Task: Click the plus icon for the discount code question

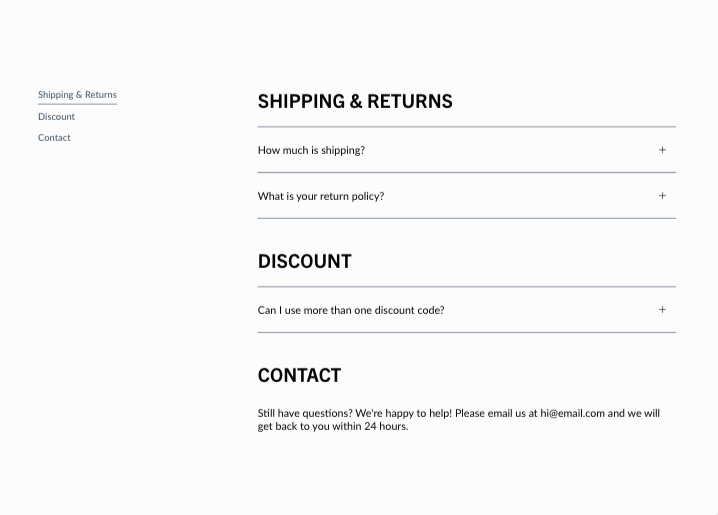Action: point(662,310)
